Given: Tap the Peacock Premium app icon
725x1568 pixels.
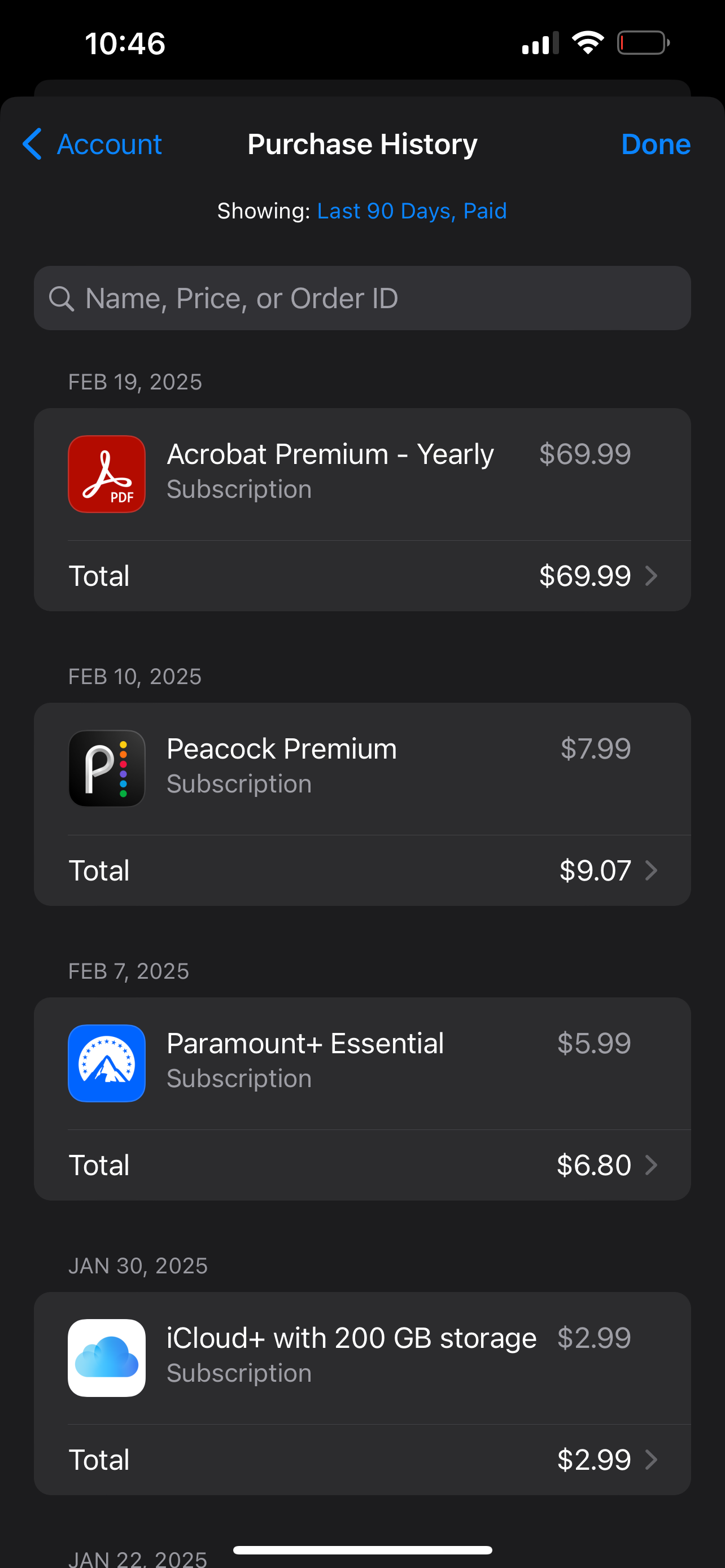Looking at the screenshot, I should pyautogui.click(x=107, y=769).
